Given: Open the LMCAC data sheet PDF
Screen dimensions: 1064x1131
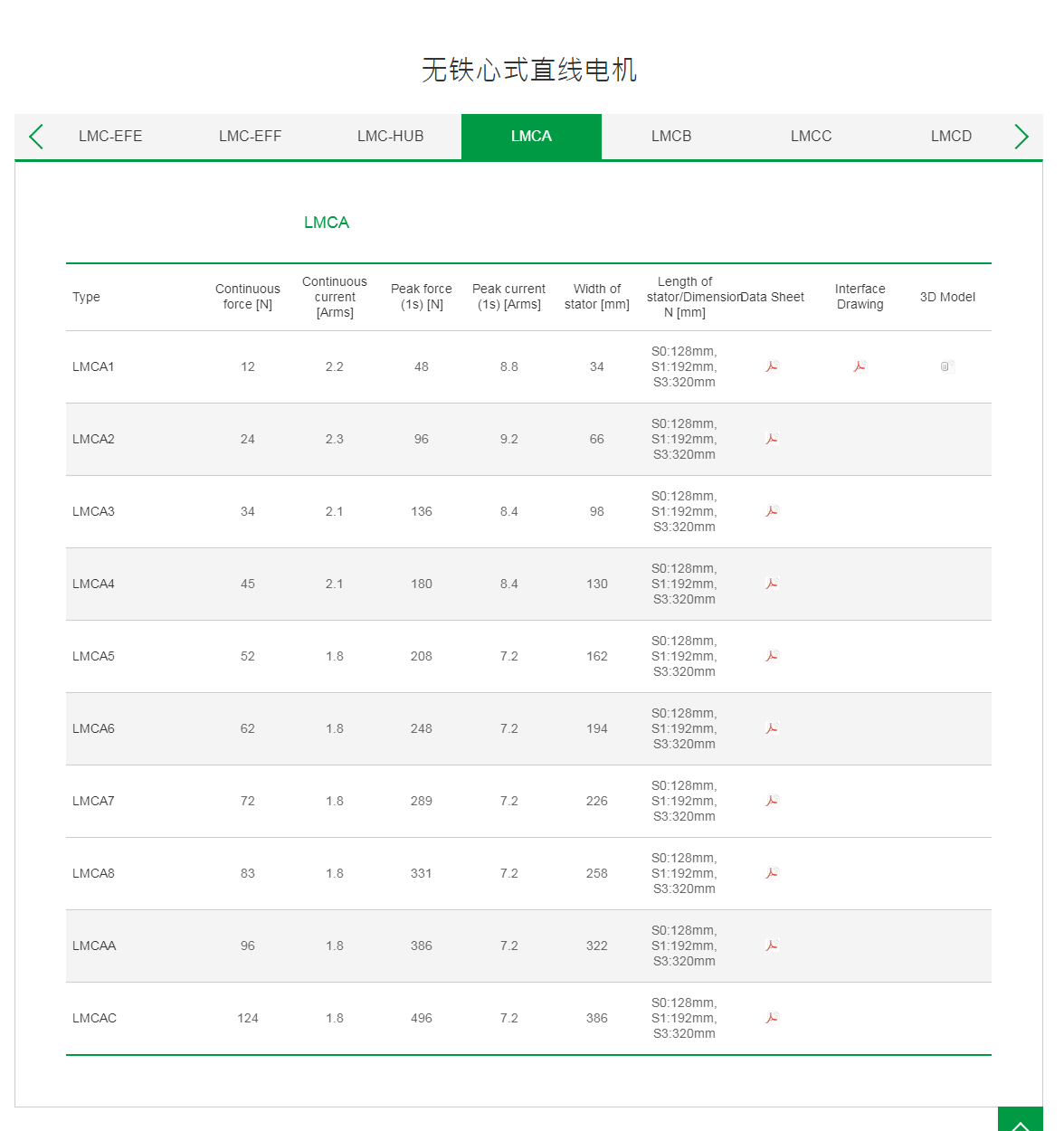Looking at the screenshot, I should tap(772, 1018).
